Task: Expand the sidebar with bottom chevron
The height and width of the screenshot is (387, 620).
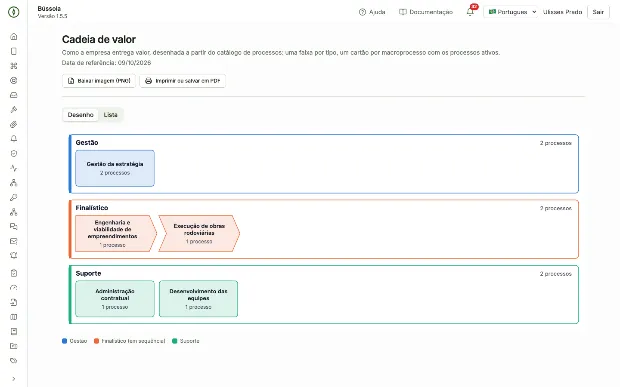Action: 14,379
